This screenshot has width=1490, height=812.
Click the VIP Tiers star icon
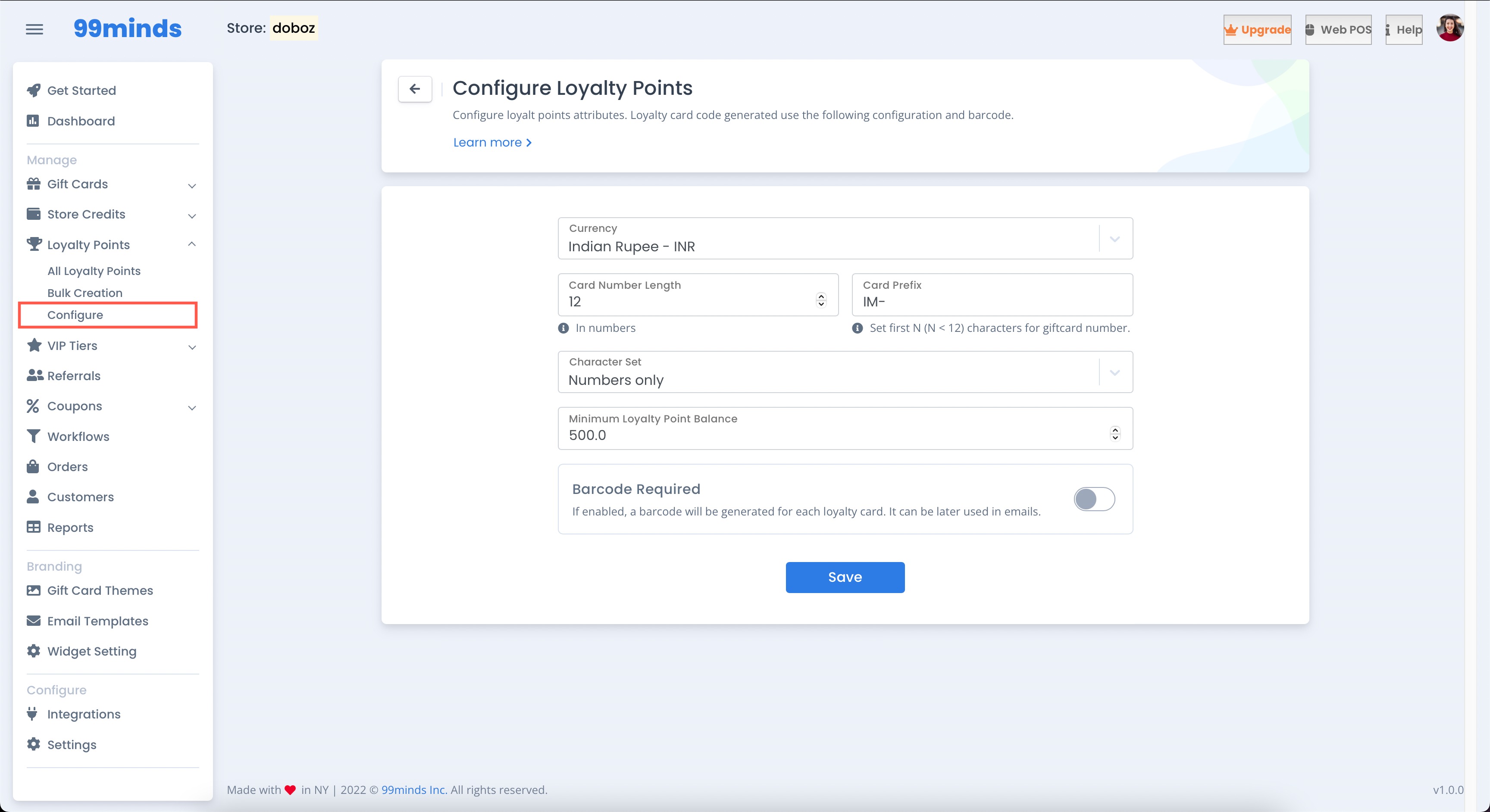pos(34,345)
